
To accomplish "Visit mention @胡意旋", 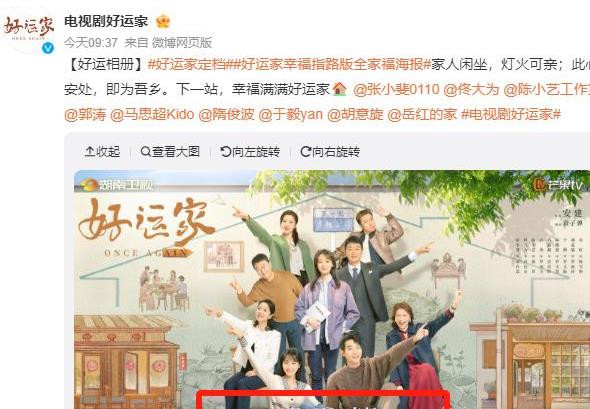I will tap(355, 114).
